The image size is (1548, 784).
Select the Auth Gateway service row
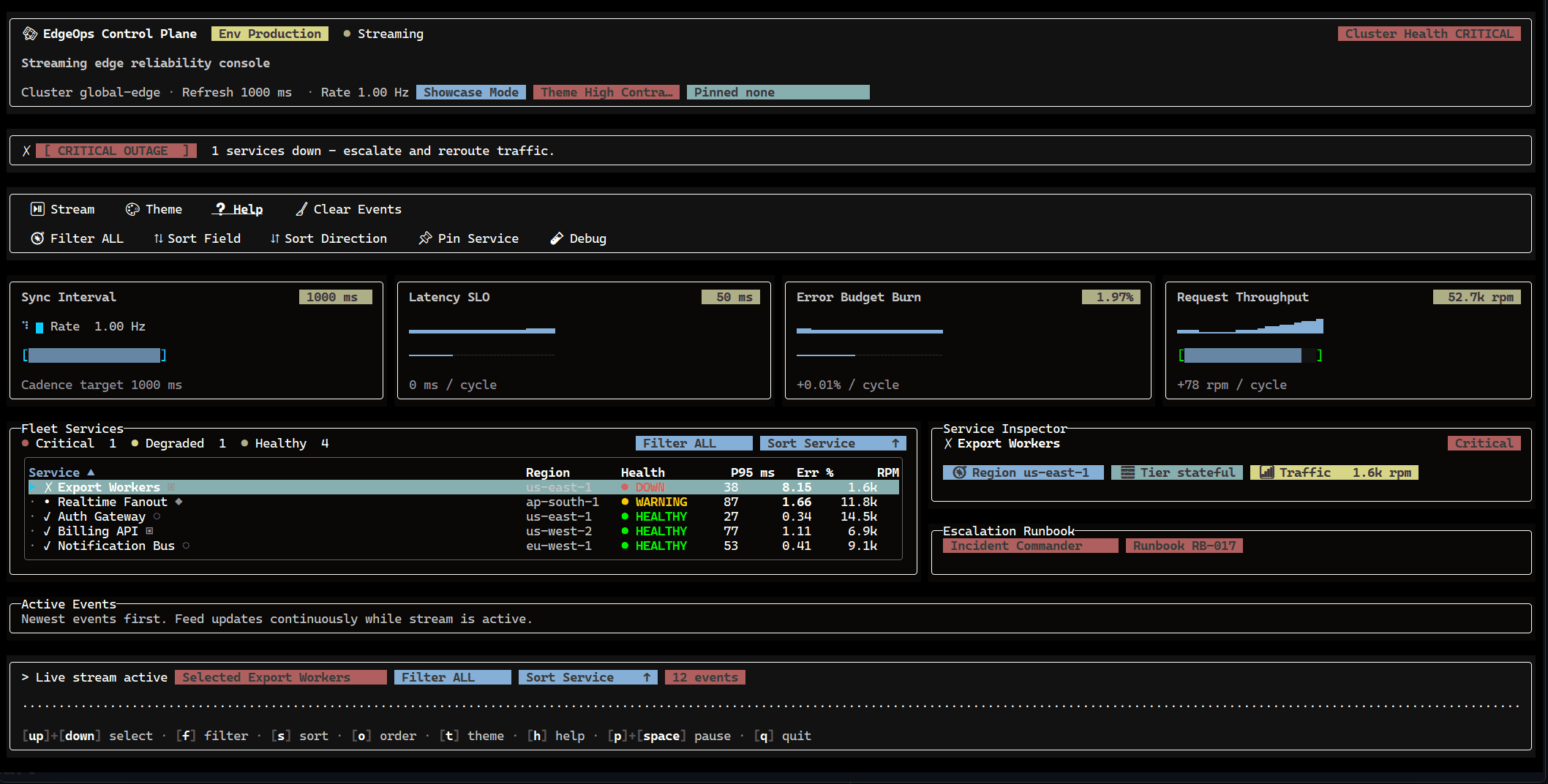coord(464,516)
